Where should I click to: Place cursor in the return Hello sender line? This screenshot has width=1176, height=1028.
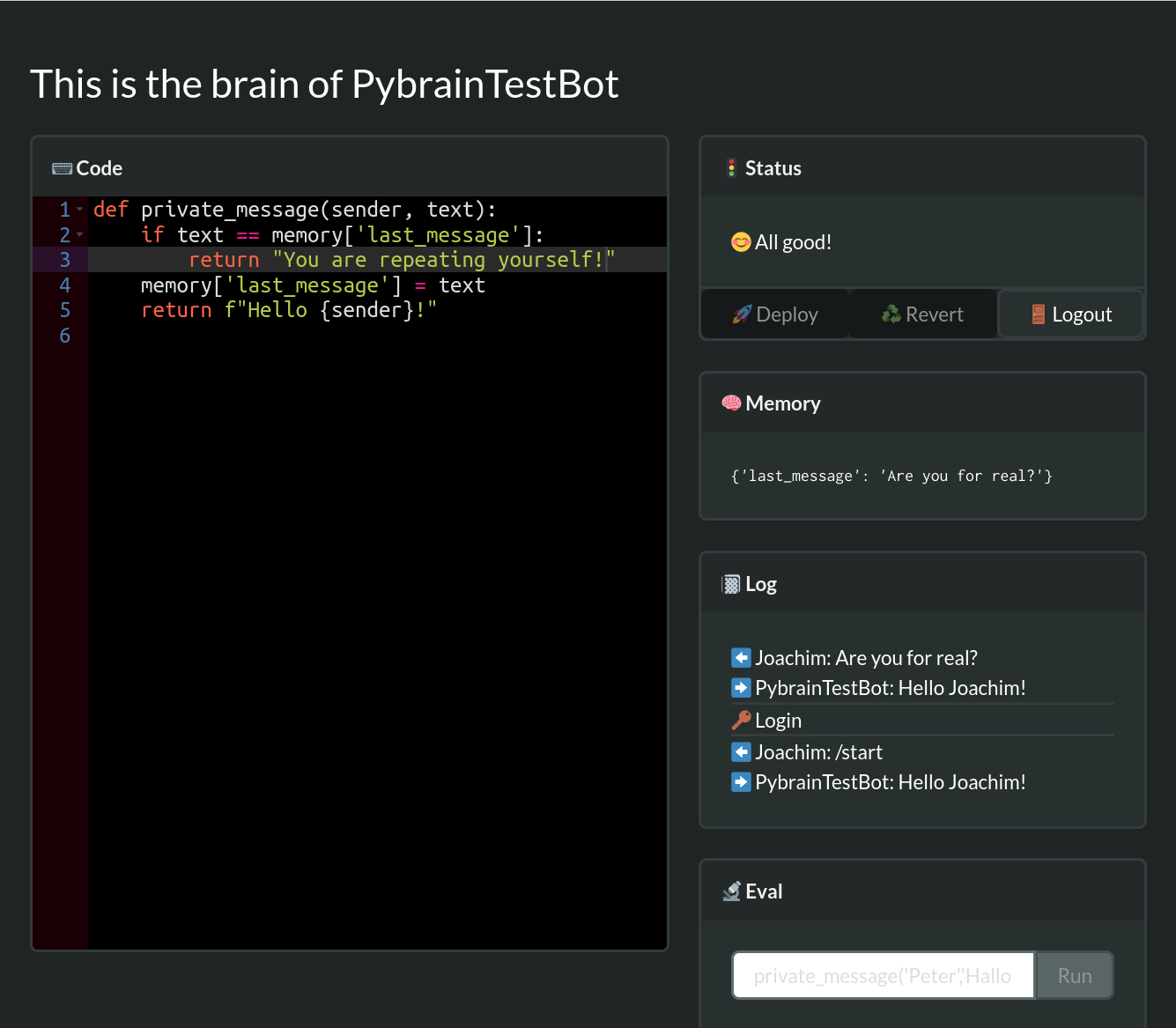coord(289,311)
